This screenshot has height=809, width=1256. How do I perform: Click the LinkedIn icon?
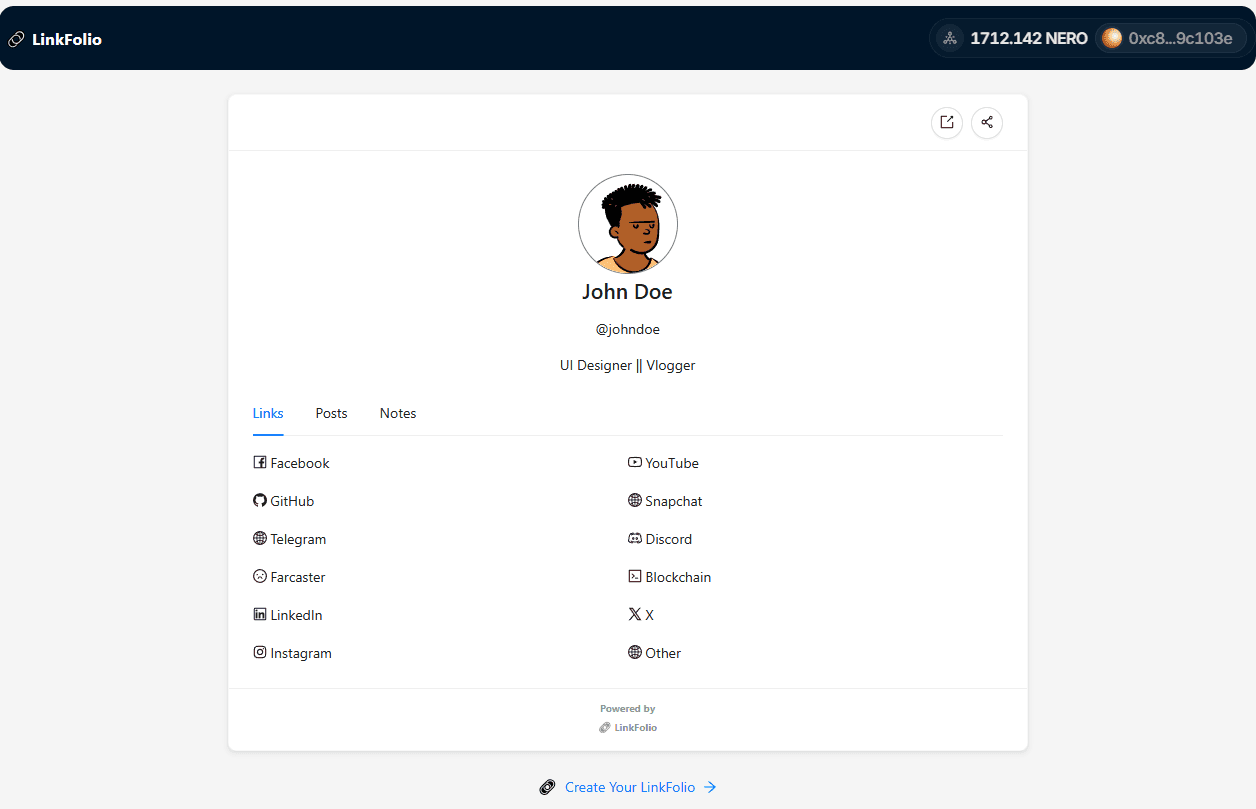click(x=260, y=615)
